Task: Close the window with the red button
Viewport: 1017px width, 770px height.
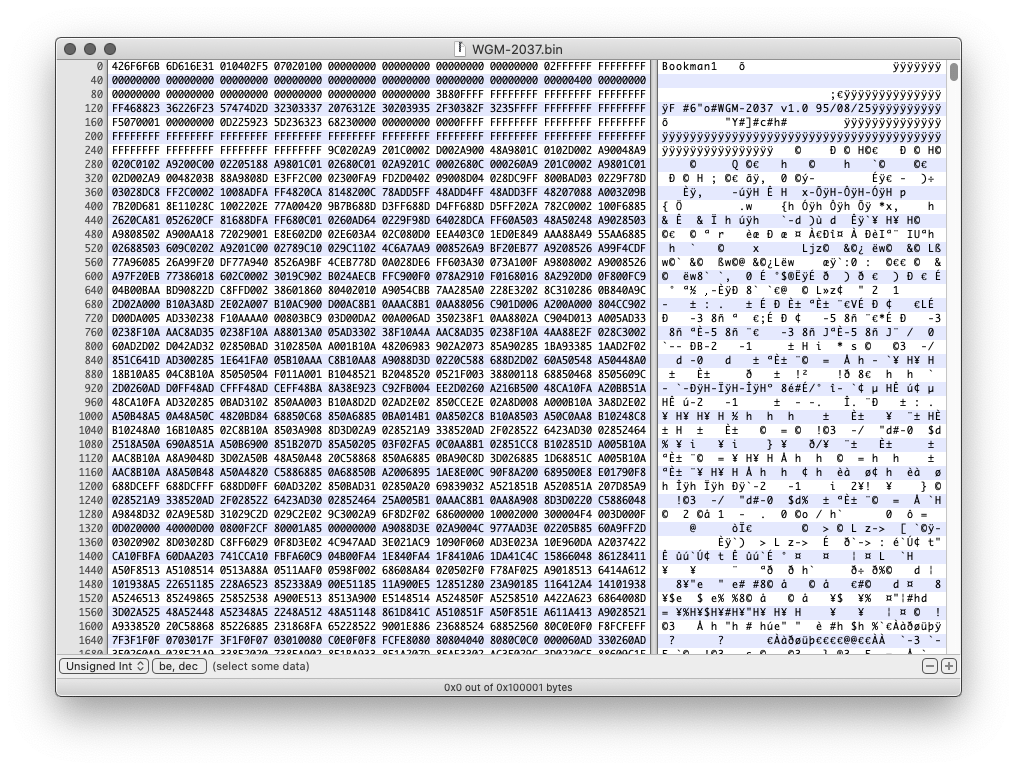Action: point(71,49)
